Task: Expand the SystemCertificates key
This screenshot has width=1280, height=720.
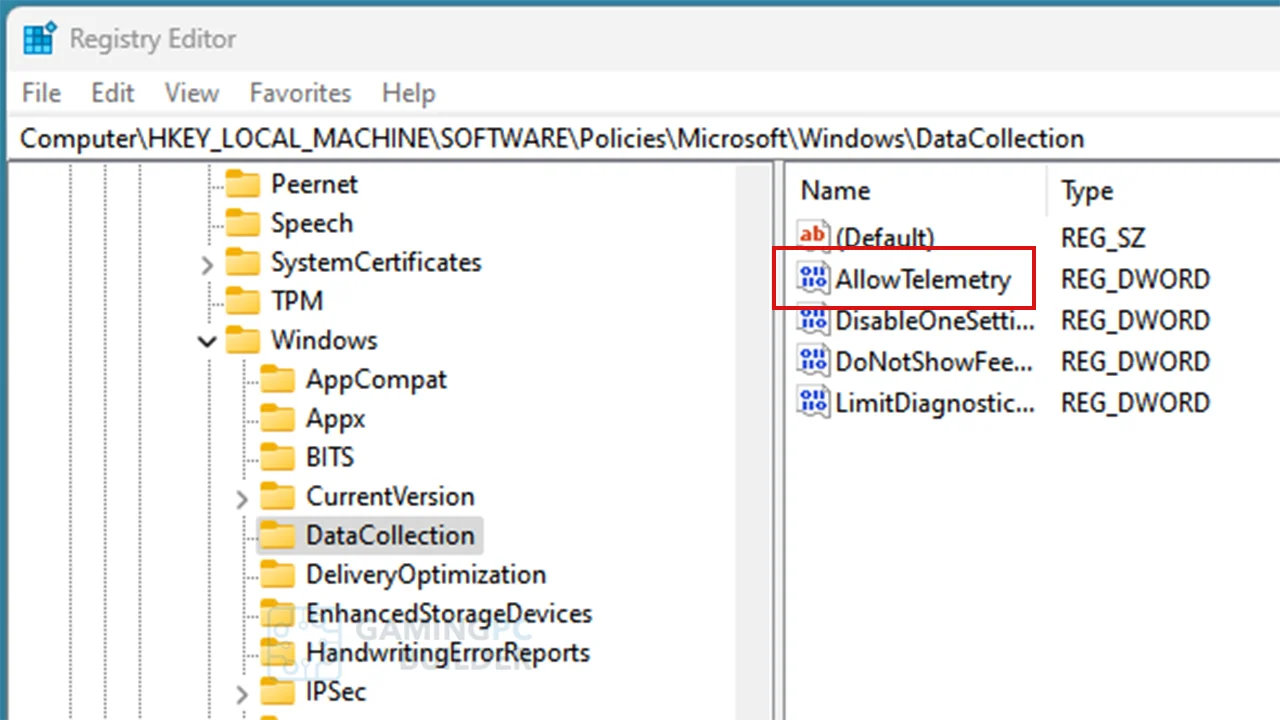Action: click(207, 264)
